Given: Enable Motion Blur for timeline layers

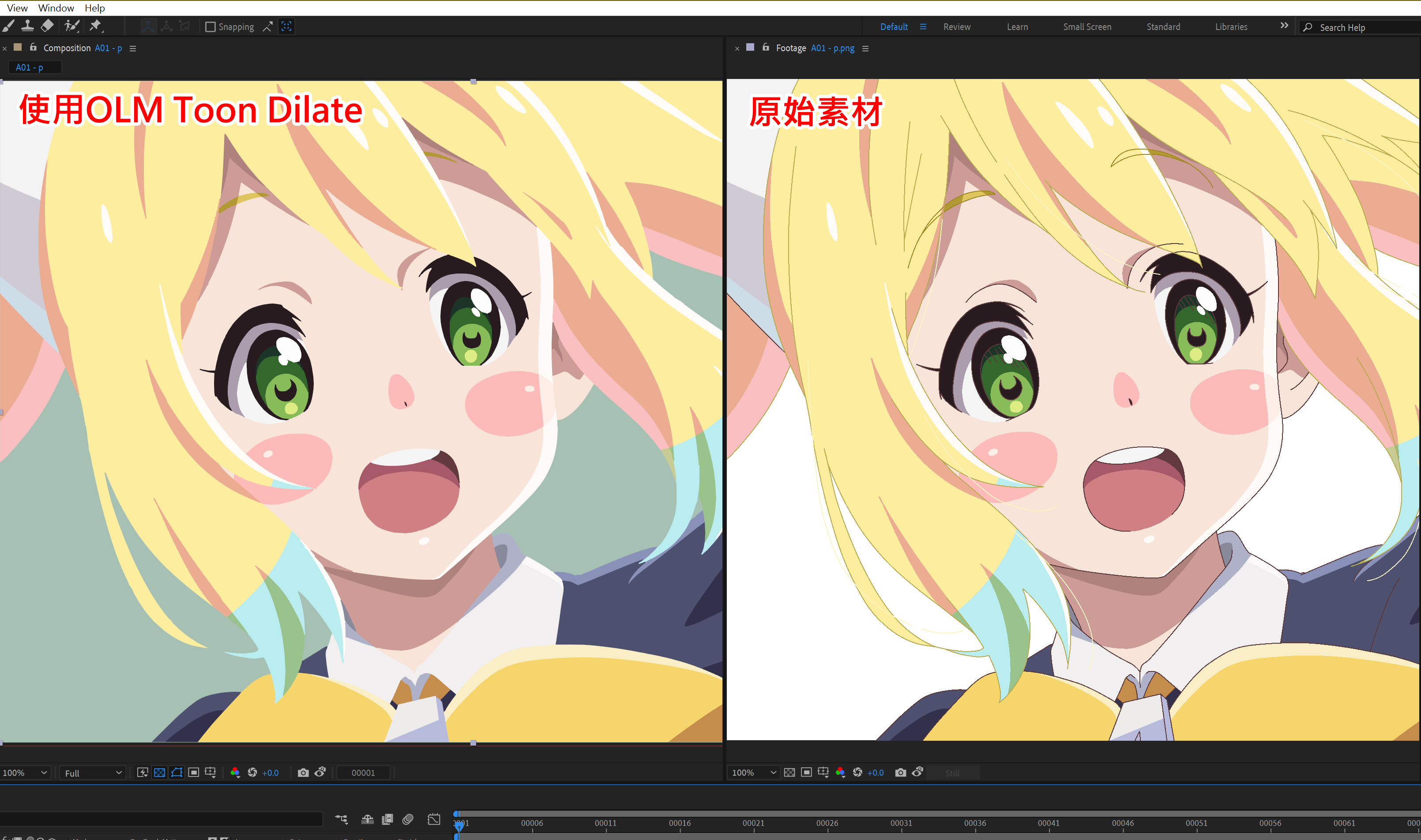Looking at the screenshot, I should [x=408, y=819].
